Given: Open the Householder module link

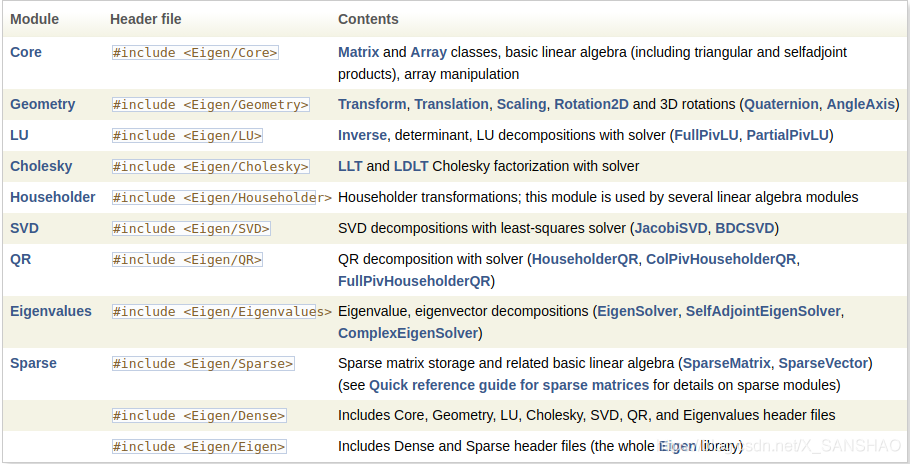Looking at the screenshot, I should point(53,197).
